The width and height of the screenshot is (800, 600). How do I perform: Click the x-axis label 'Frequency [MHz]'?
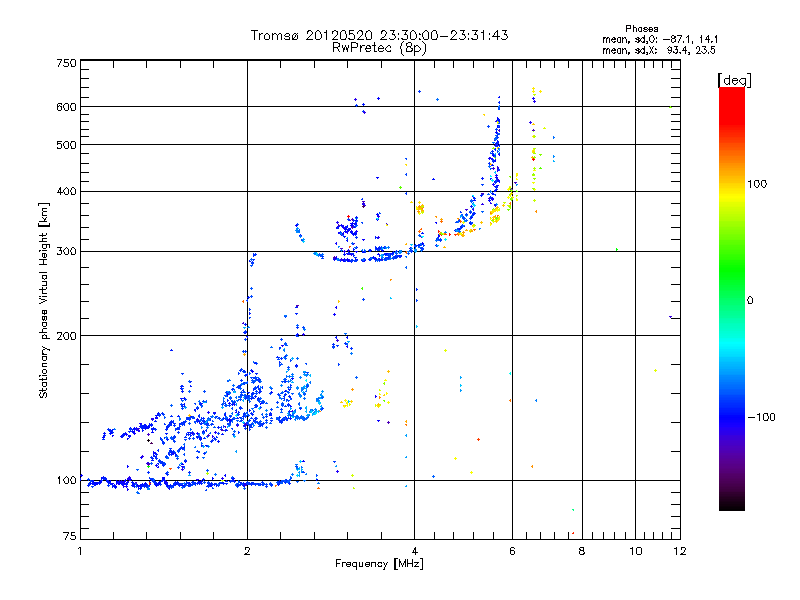379,564
